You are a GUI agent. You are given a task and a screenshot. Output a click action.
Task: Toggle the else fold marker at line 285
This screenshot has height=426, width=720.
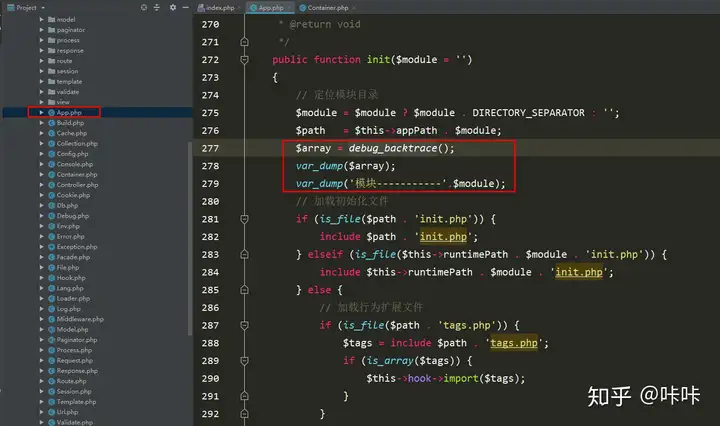point(244,290)
